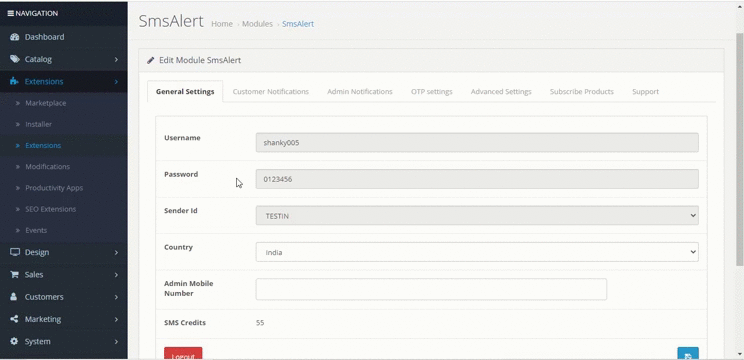
Task: Click the System gear icon
Action: click(14, 342)
